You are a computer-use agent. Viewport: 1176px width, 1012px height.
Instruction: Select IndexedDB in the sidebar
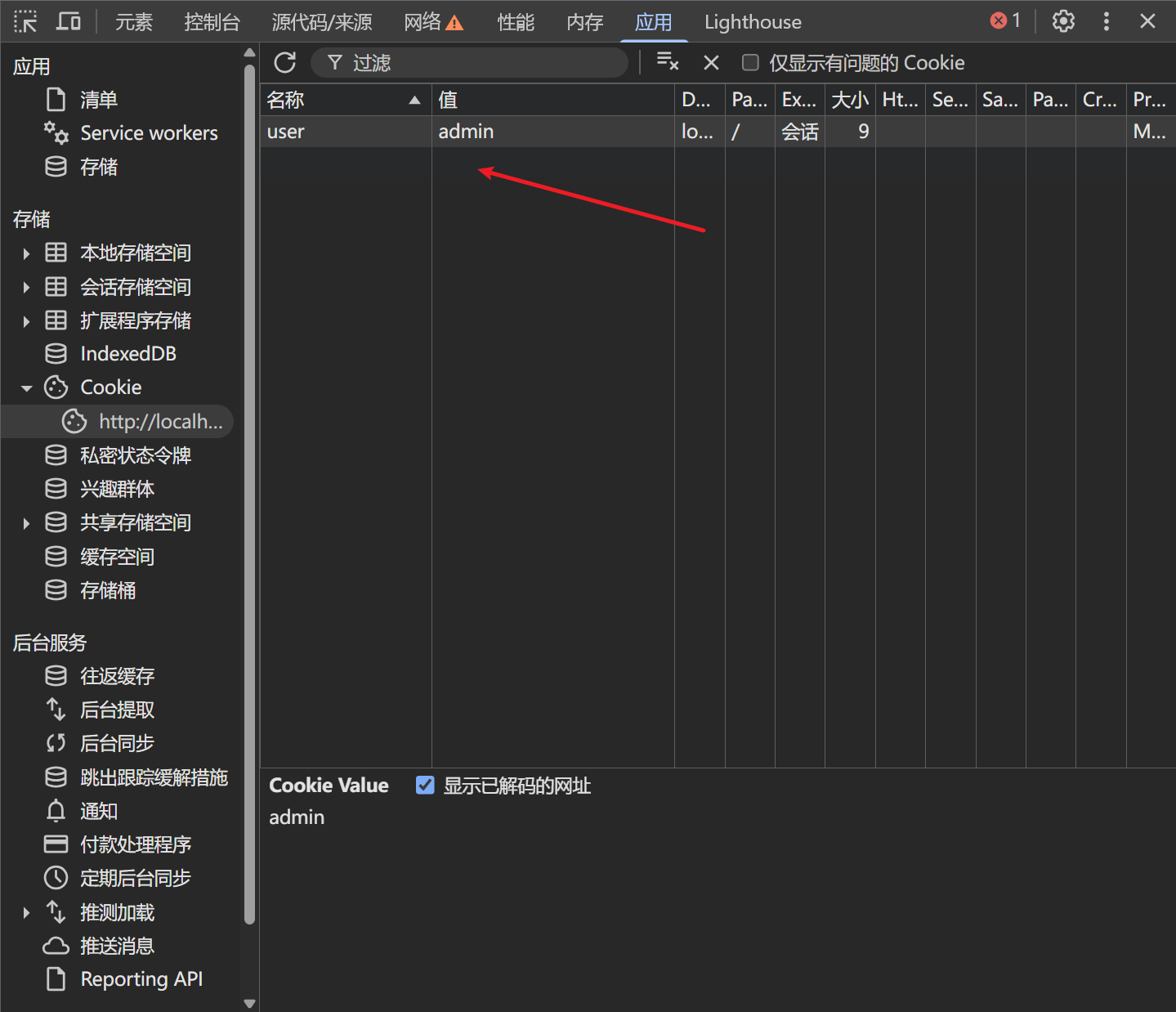pyautogui.click(x=127, y=354)
